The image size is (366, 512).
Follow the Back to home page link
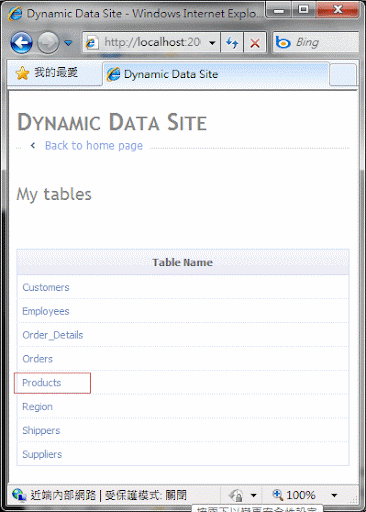(94, 146)
